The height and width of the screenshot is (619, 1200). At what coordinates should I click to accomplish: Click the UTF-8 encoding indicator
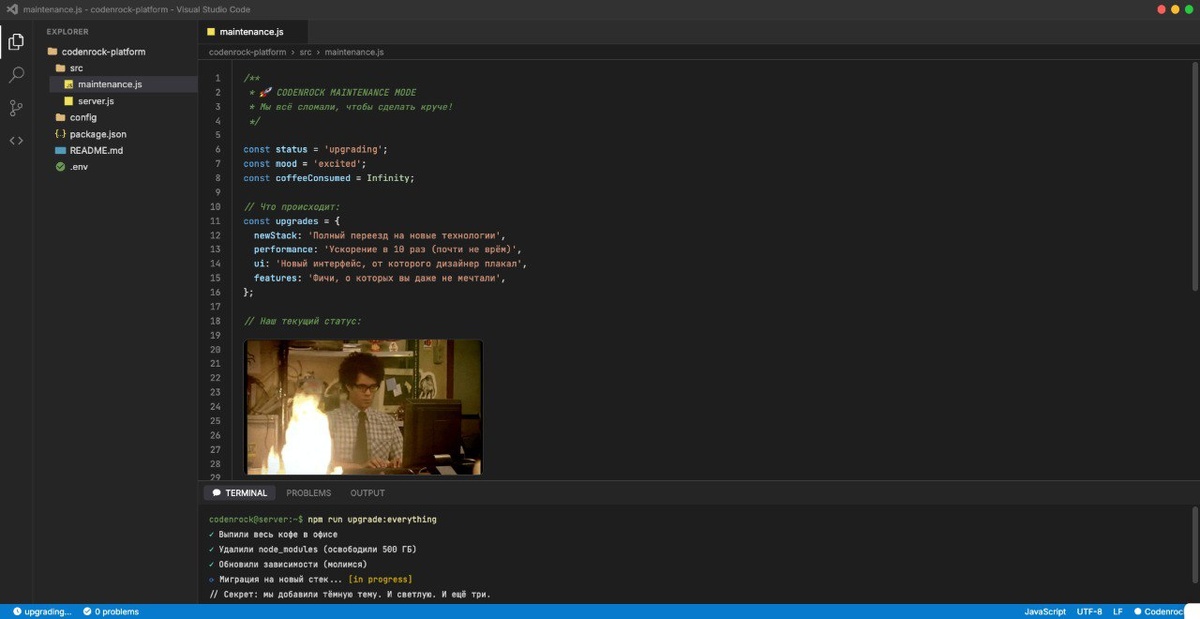[1089, 611]
